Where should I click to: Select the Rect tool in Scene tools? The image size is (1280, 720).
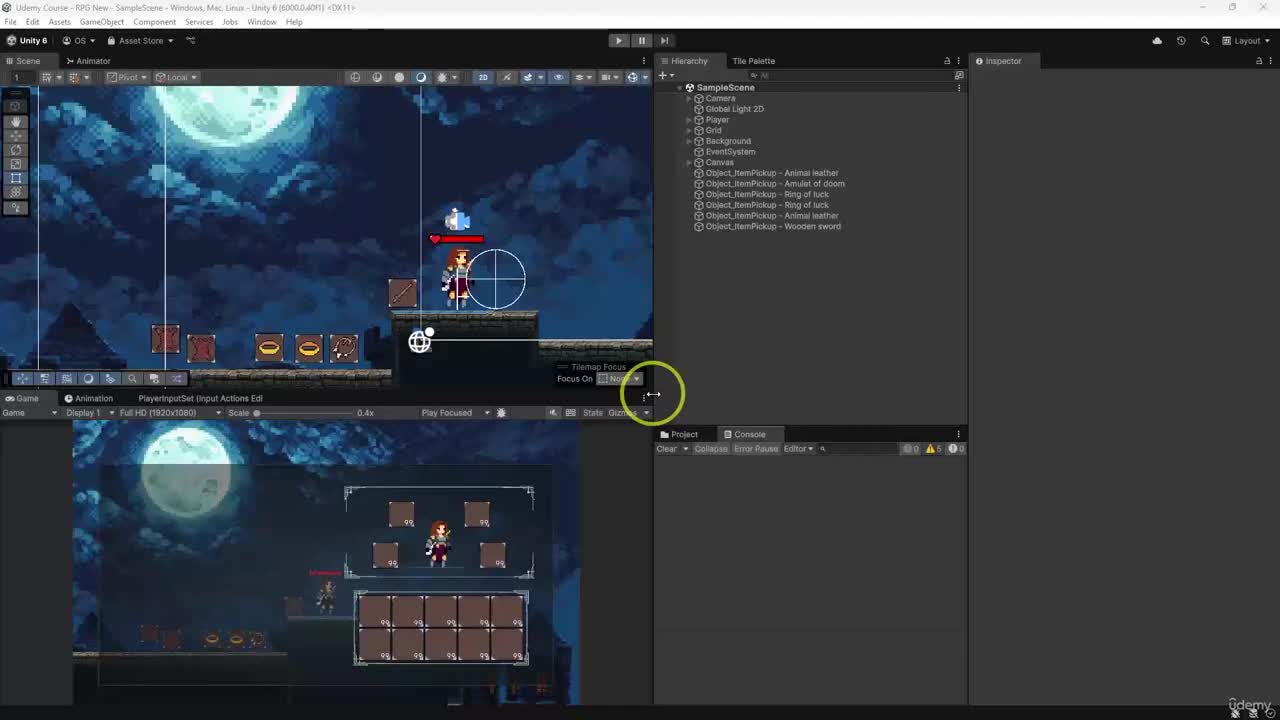point(16,178)
